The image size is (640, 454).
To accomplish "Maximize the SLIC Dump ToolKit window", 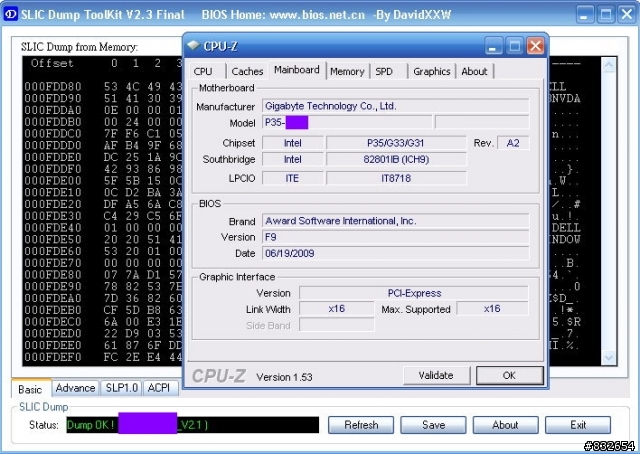I will click(x=606, y=15).
